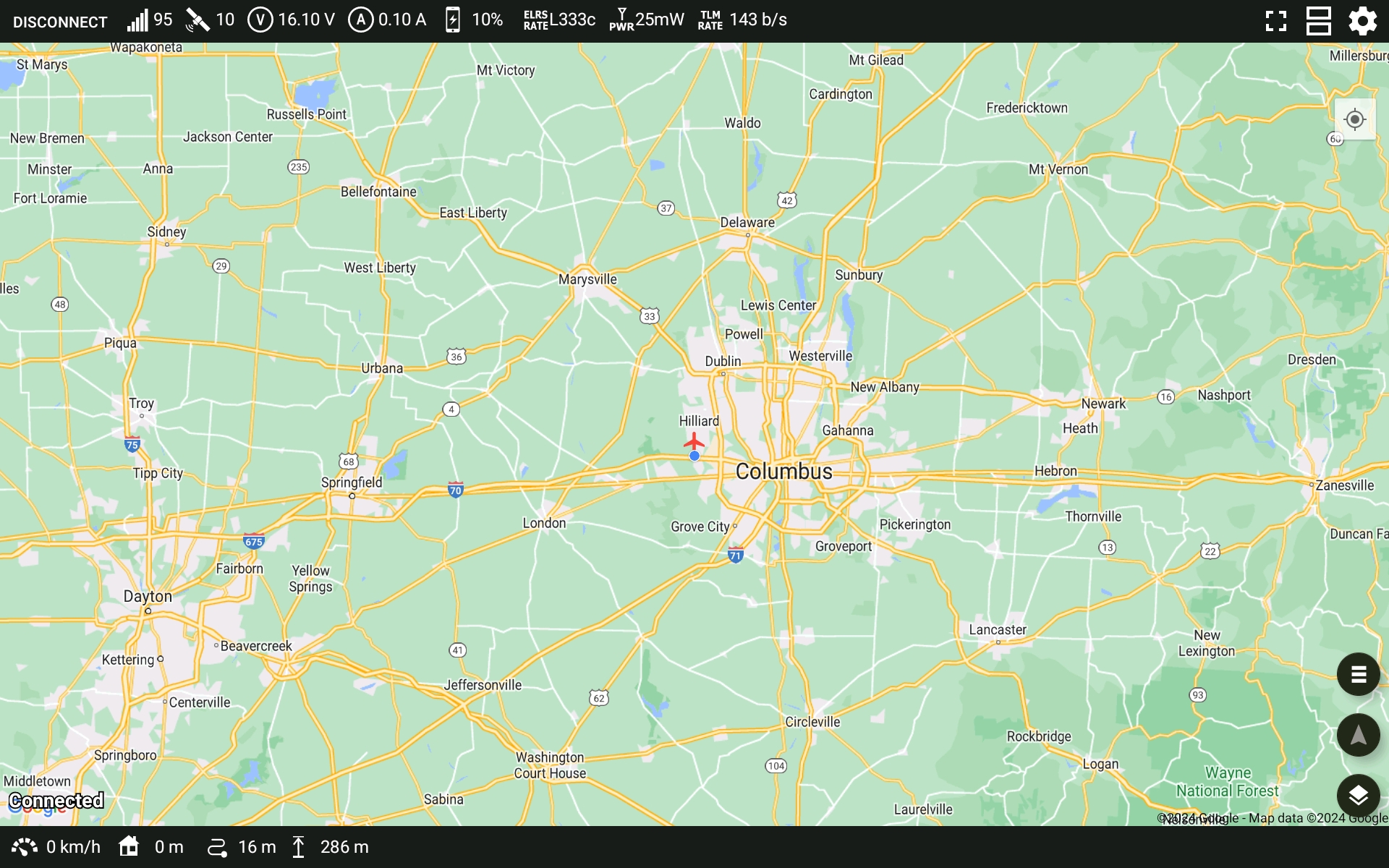Click the Connected status label
This screenshot has height=868, width=1389.
tap(56, 801)
